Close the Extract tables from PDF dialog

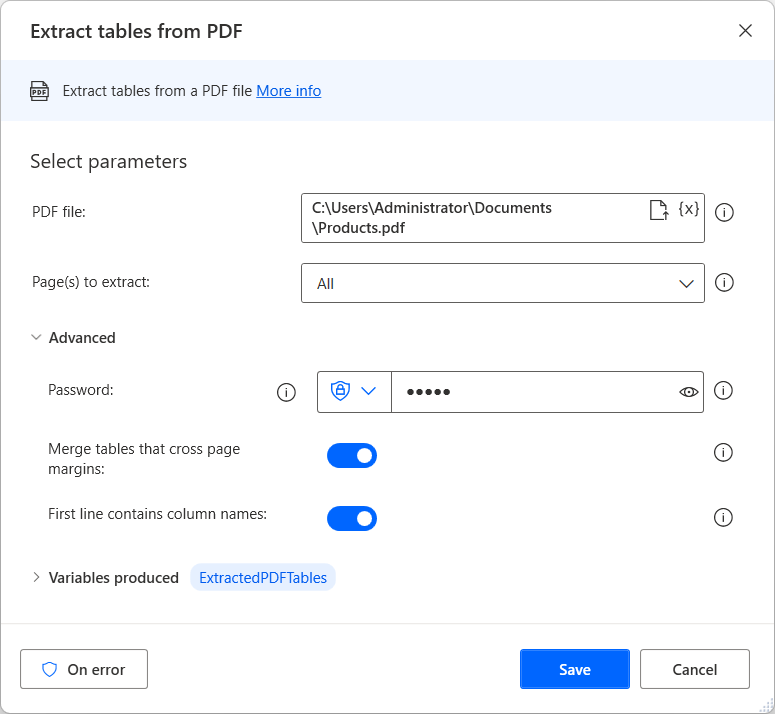(745, 31)
